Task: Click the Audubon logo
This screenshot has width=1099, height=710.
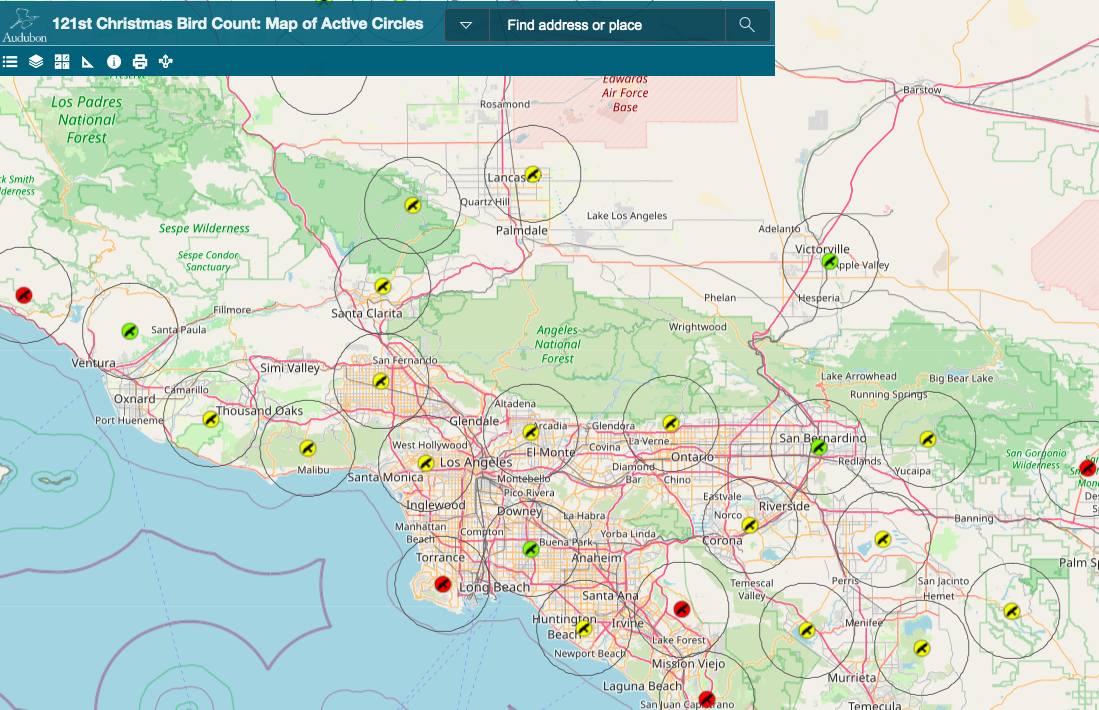Action: (25, 25)
